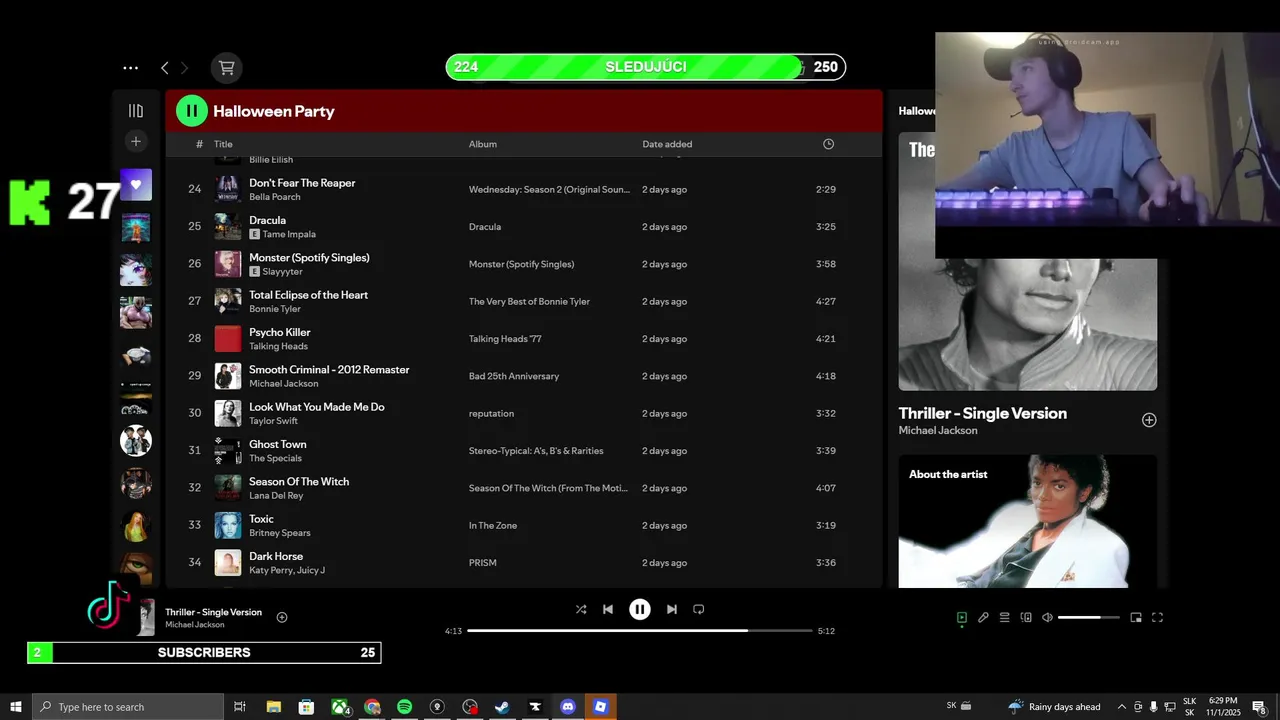
Task: Open the reputation album link
Action: click(491, 414)
